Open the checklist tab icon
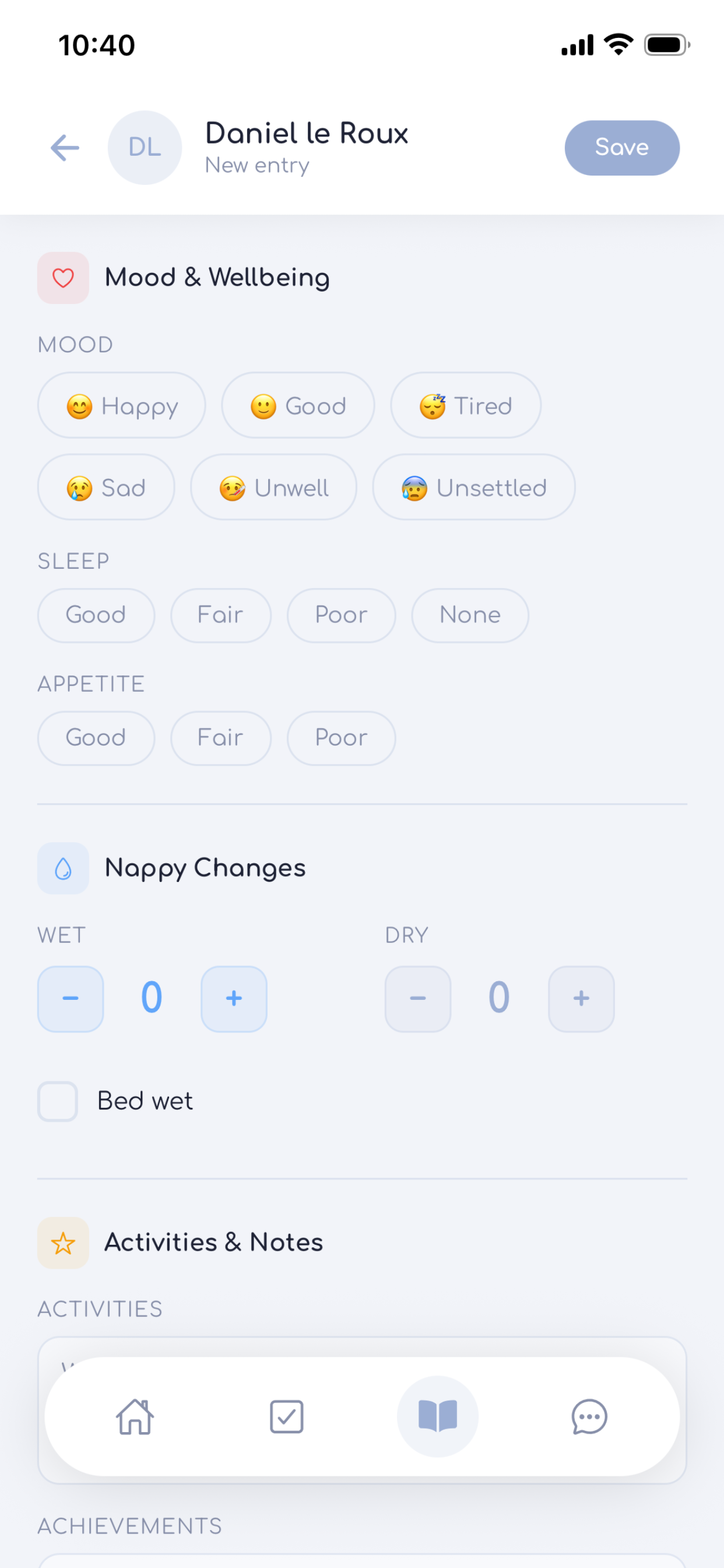 pyautogui.click(x=287, y=1416)
